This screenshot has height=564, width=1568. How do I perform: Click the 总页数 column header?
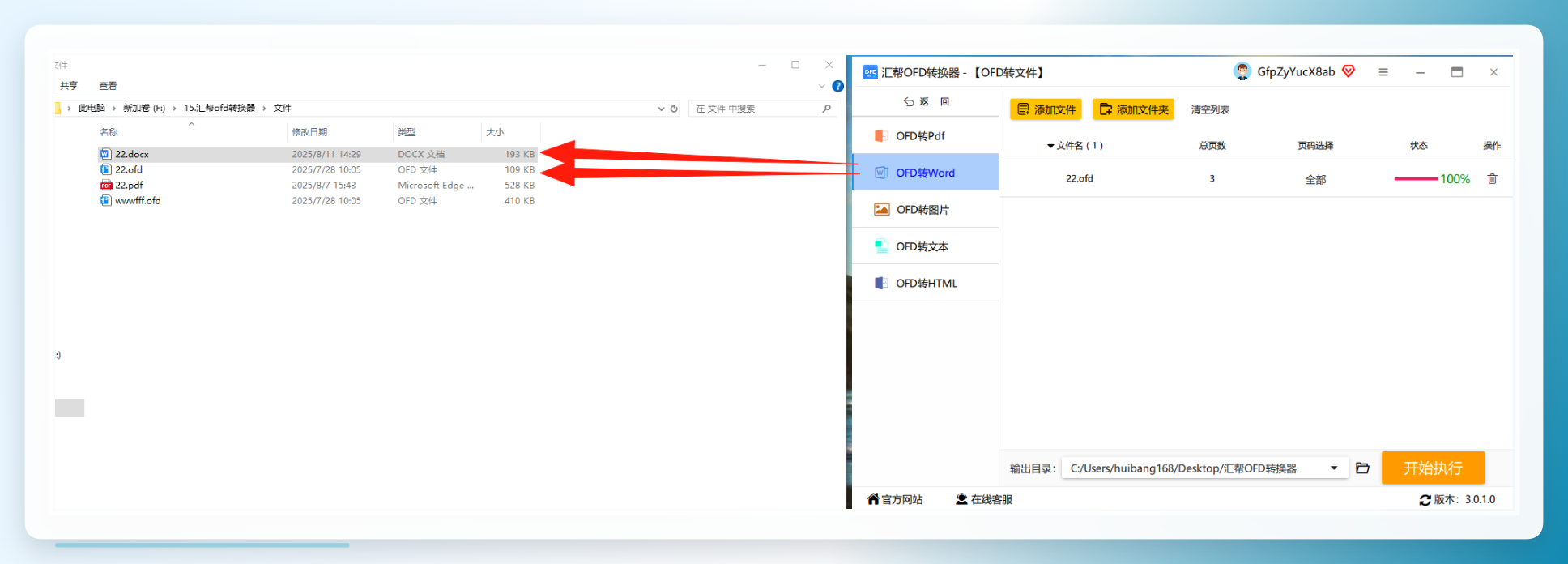(x=1212, y=146)
